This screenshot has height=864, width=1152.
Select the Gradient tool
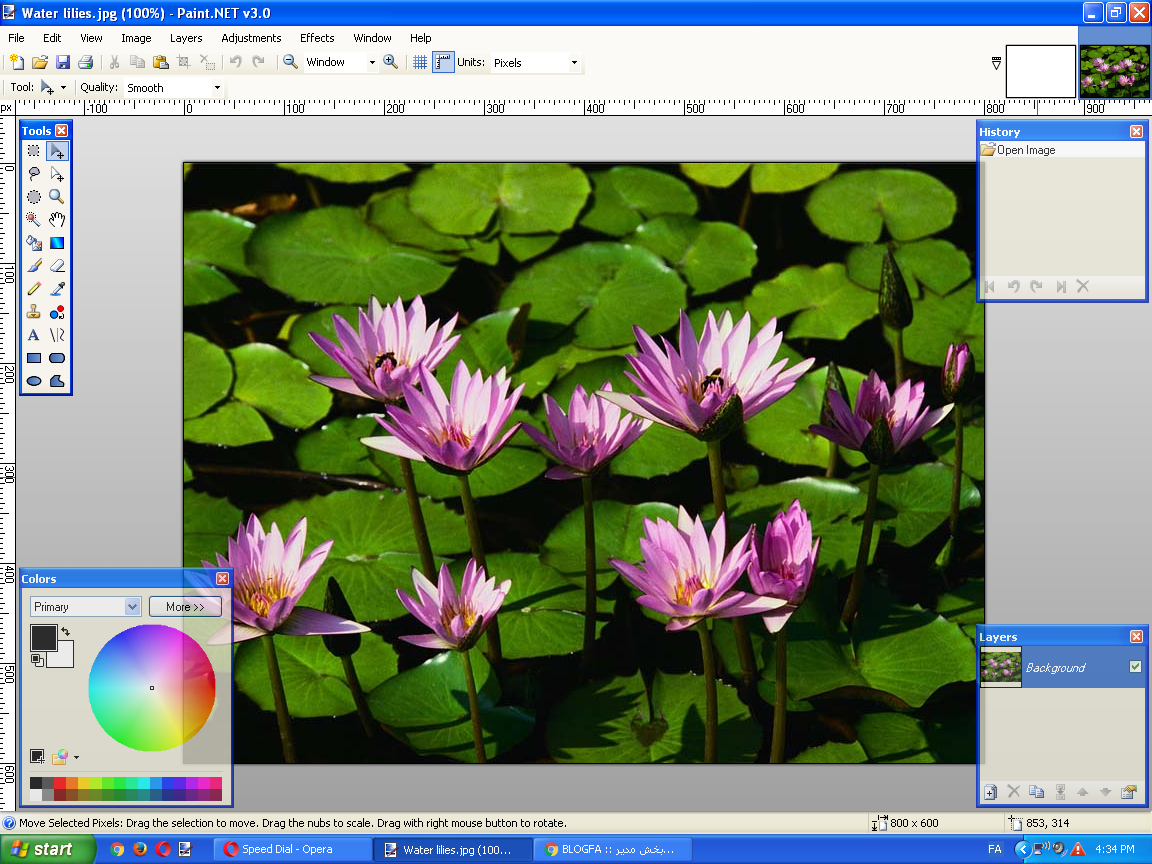click(57, 243)
